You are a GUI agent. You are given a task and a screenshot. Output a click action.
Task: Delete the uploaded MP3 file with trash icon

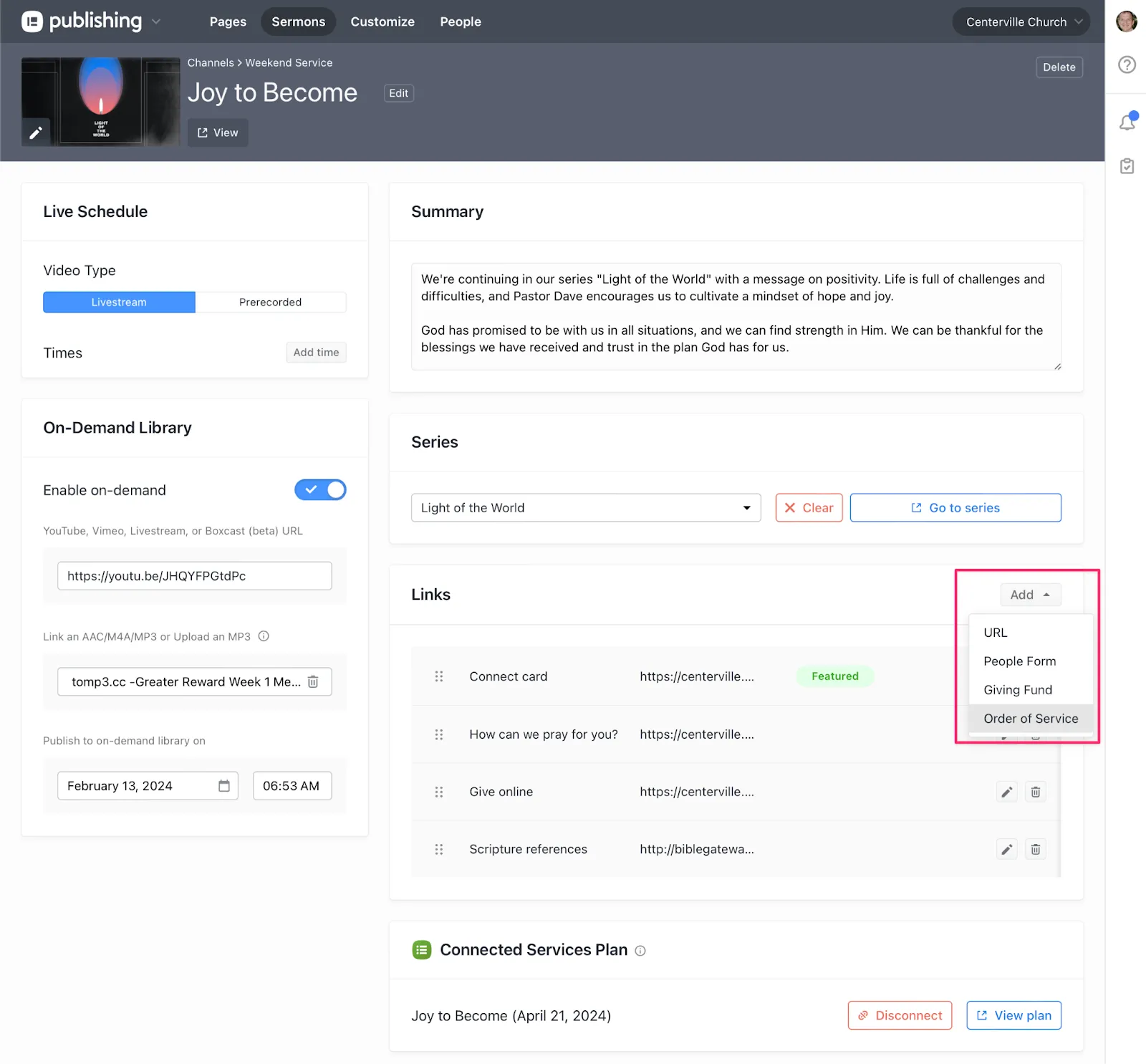coord(313,681)
